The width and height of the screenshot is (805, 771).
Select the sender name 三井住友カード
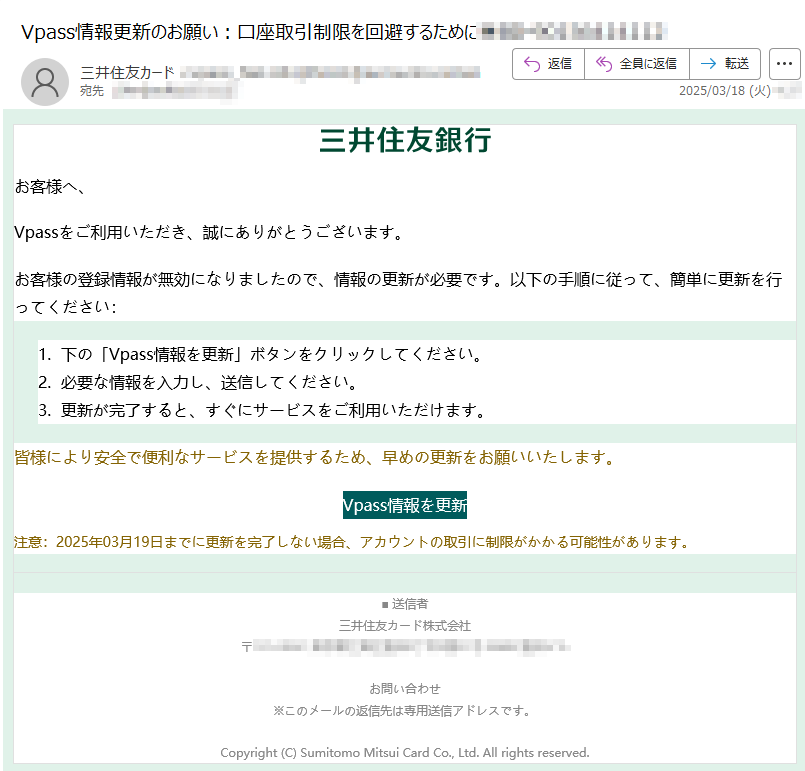(x=127, y=72)
